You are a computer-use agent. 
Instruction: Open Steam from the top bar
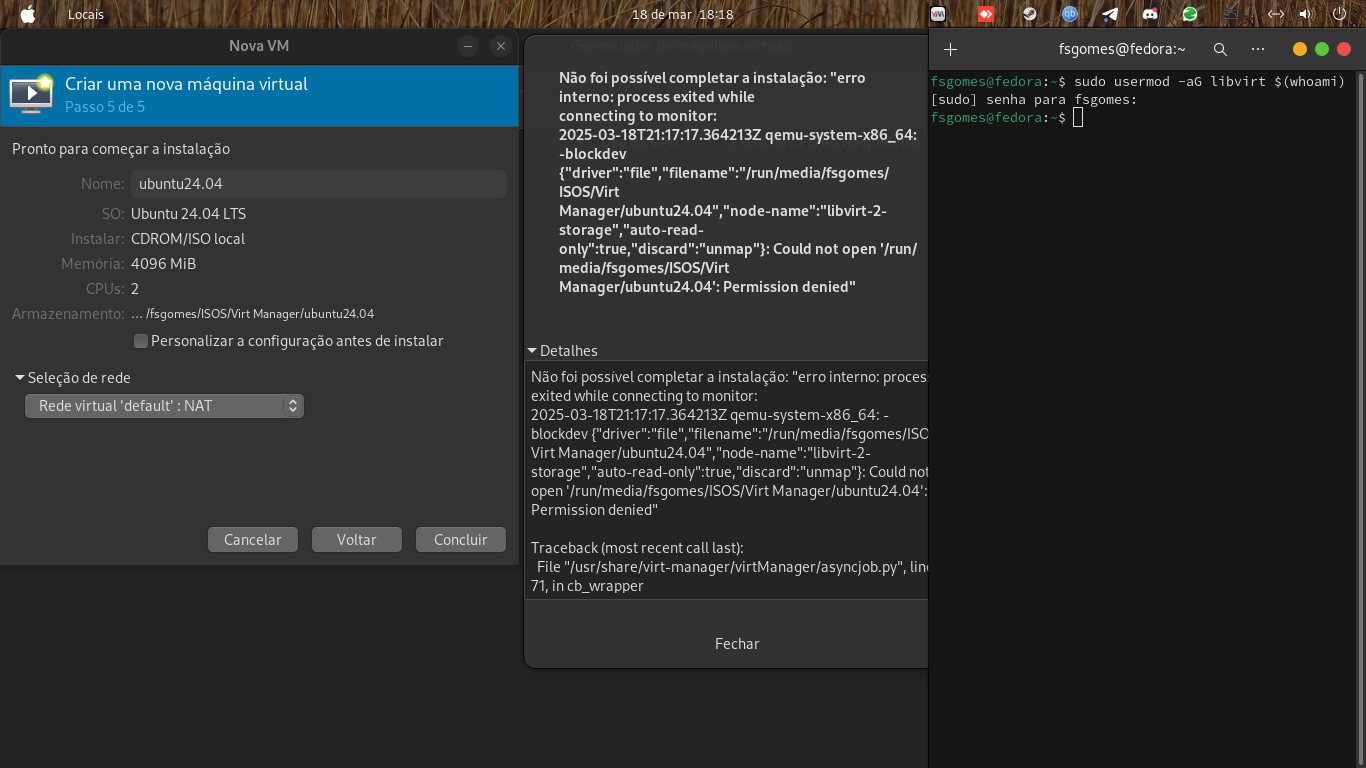(x=1028, y=14)
